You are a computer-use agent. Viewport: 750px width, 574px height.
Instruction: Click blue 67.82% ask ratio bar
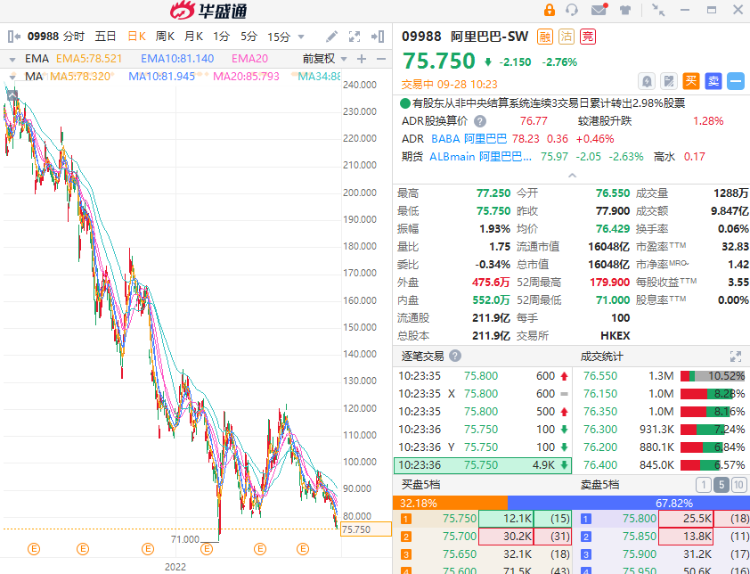(629, 503)
